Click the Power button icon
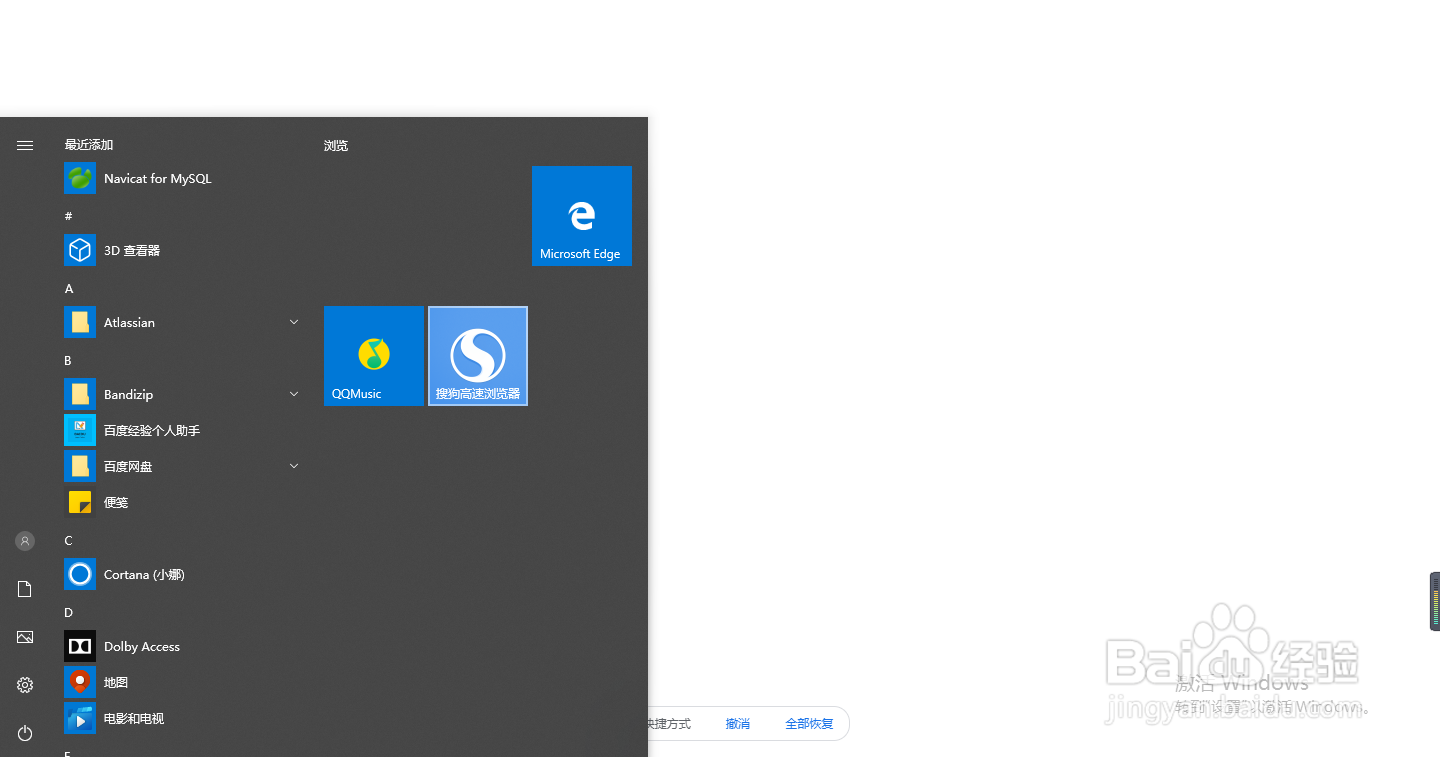Screen dimensions: 1440x757 pos(25,733)
